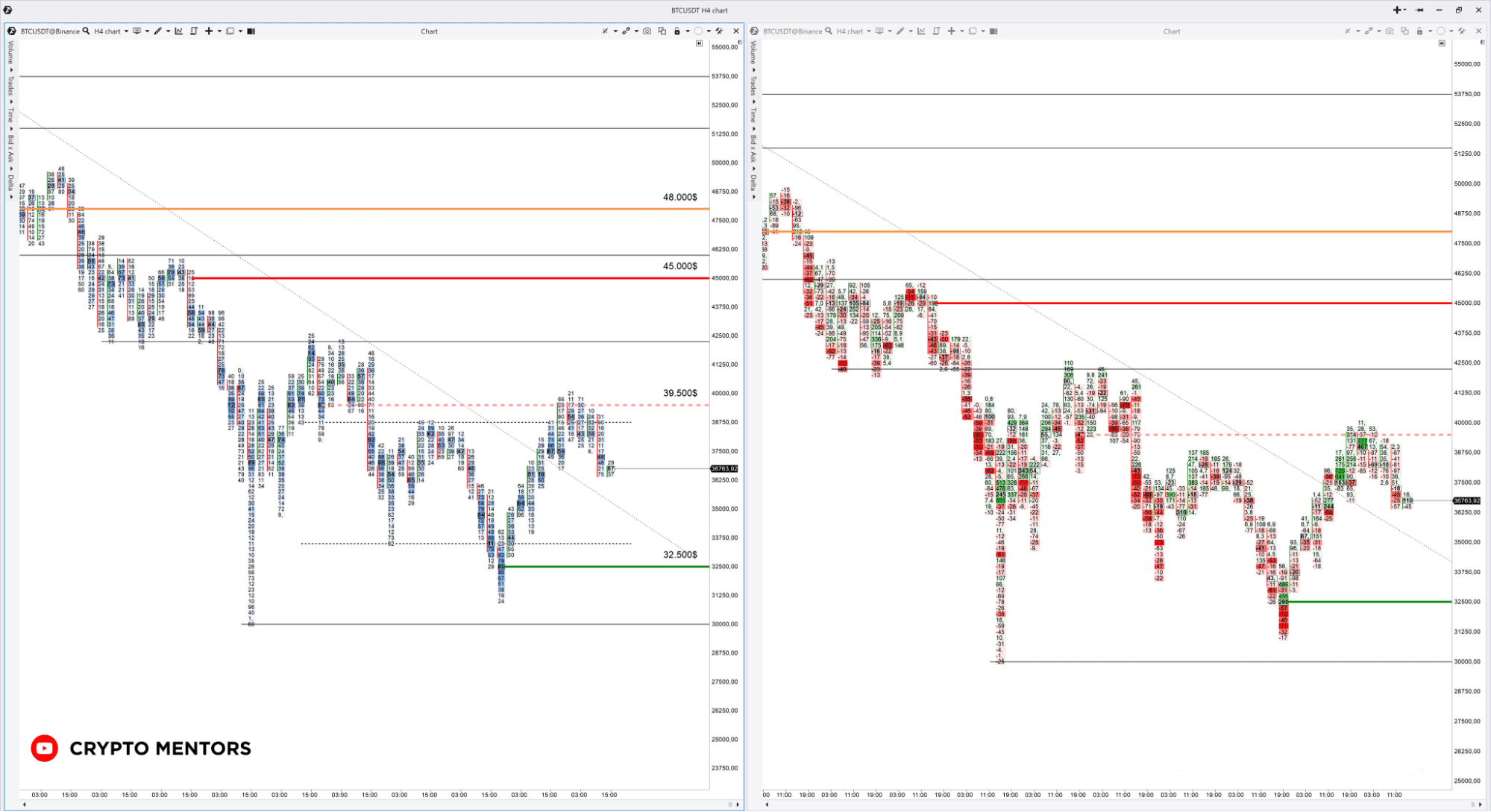Open H4 chart timeframe dropdown in right chart
This screenshot has width=1491, height=812.
854,31
